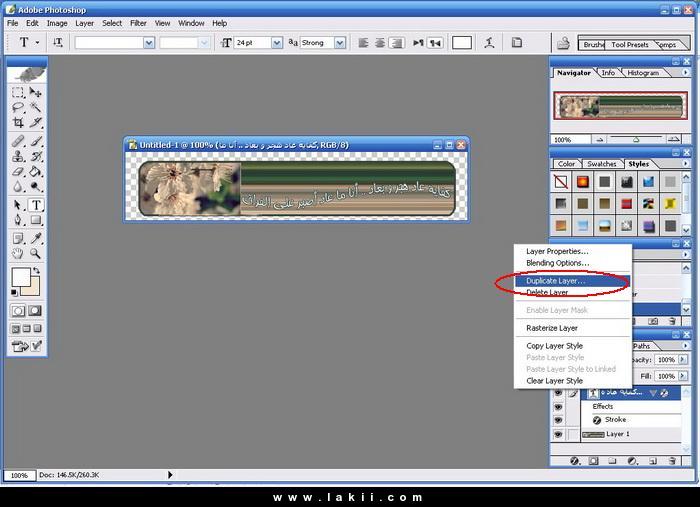Select the Rectangle shape tool

tap(36, 220)
